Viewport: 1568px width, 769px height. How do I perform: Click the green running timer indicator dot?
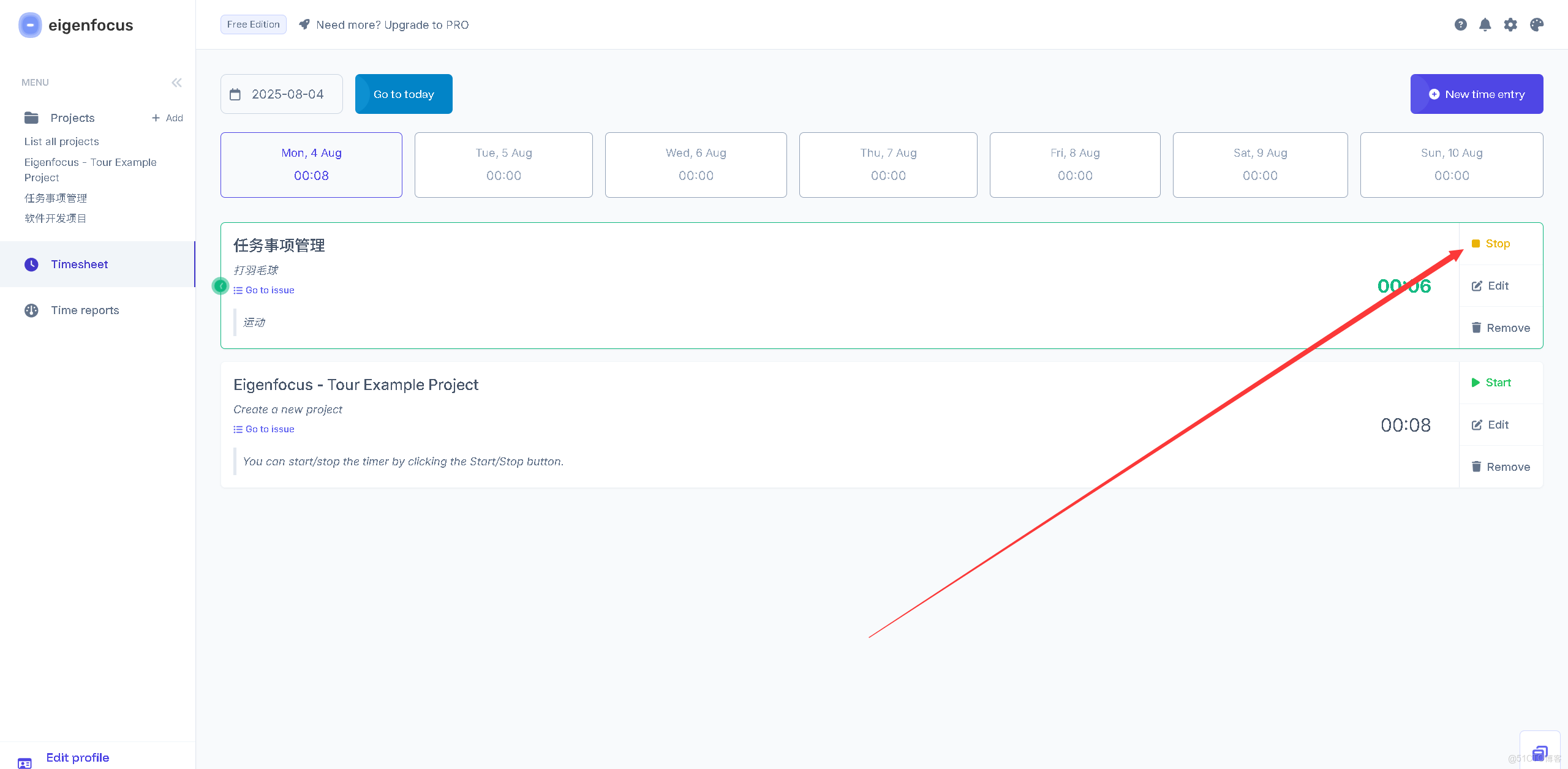[x=221, y=286]
